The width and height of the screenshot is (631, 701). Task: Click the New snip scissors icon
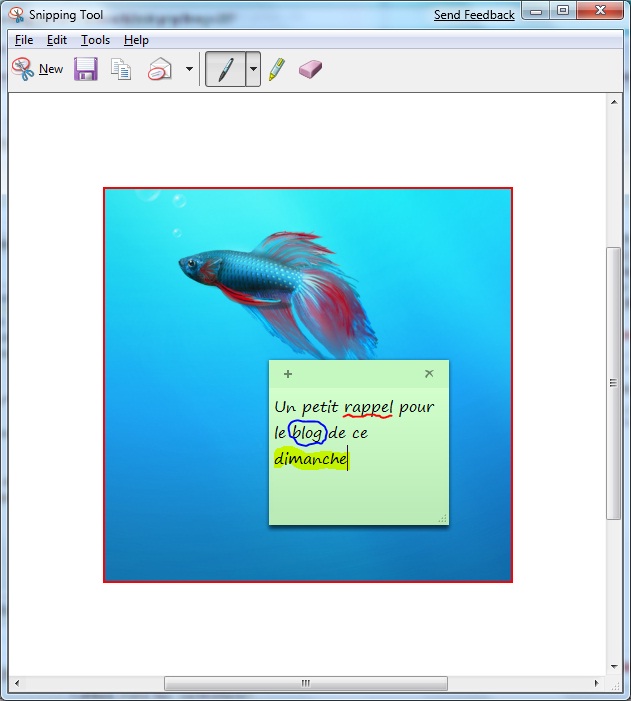point(22,69)
